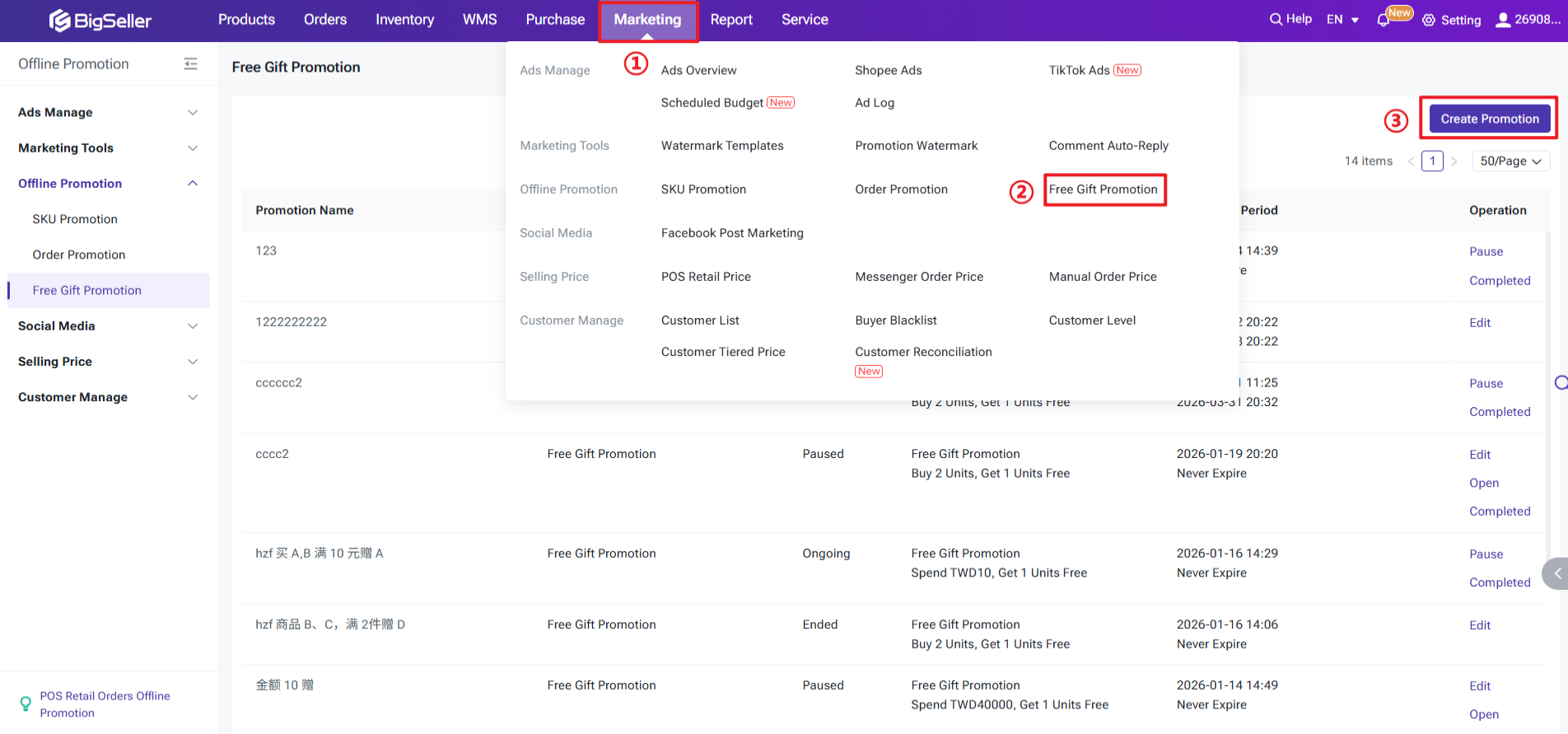The width and height of the screenshot is (1568, 734).
Task: Click the side panel expand arrow handle
Action: click(1556, 573)
